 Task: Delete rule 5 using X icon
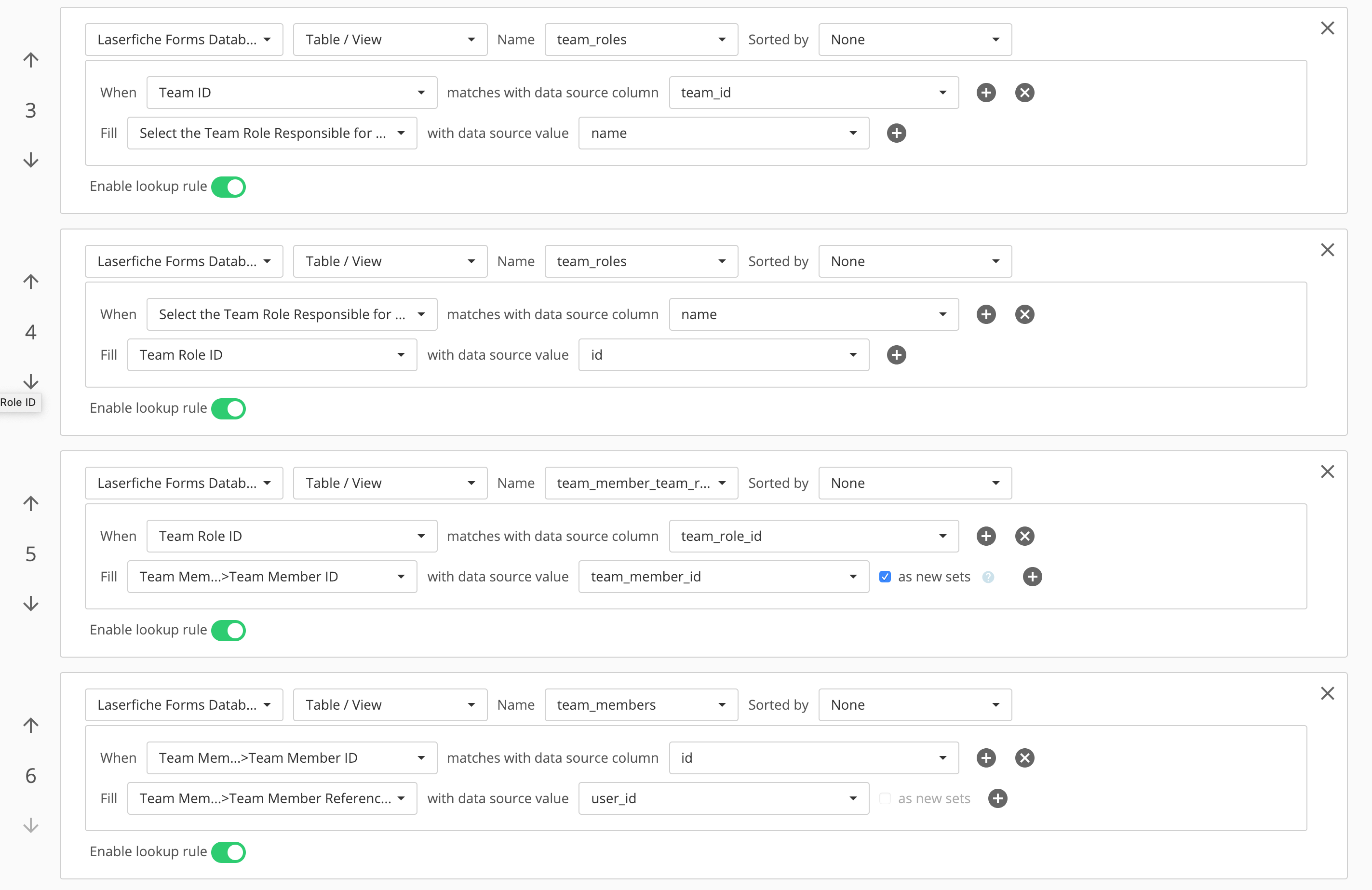coord(1327,472)
